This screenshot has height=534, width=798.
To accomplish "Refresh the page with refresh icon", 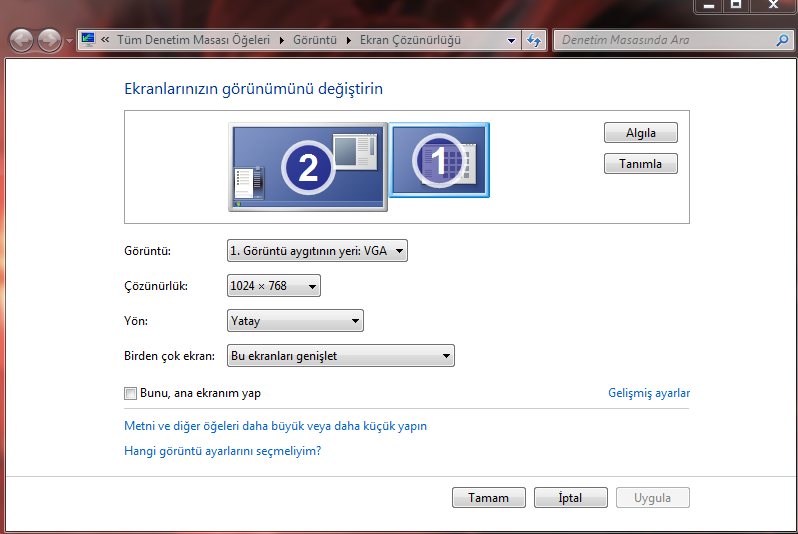I will (x=534, y=40).
